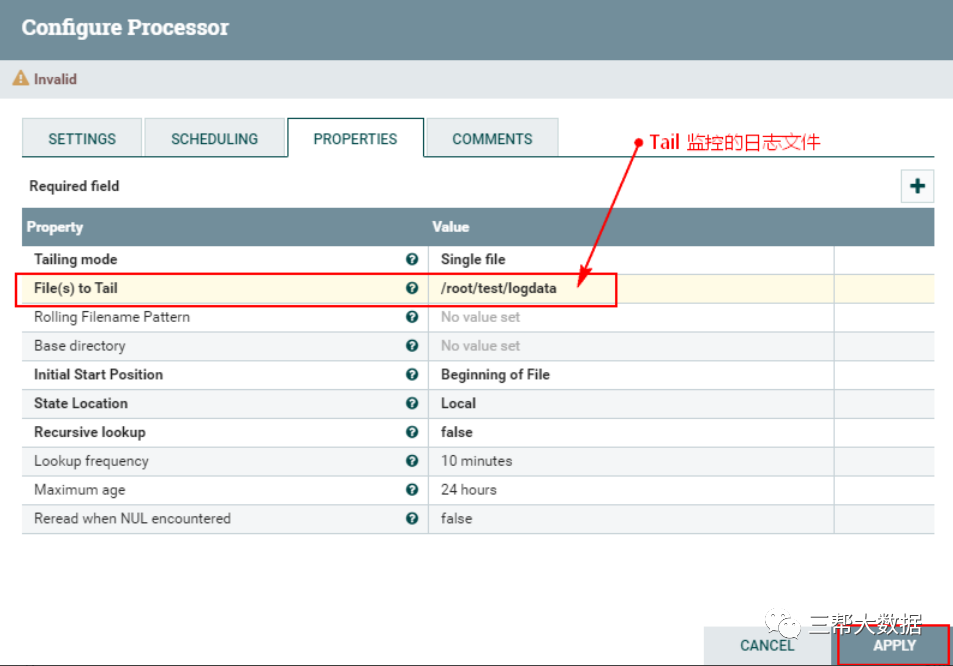Open Initial Start Position value dropdown
This screenshot has width=953, height=666.
point(630,375)
